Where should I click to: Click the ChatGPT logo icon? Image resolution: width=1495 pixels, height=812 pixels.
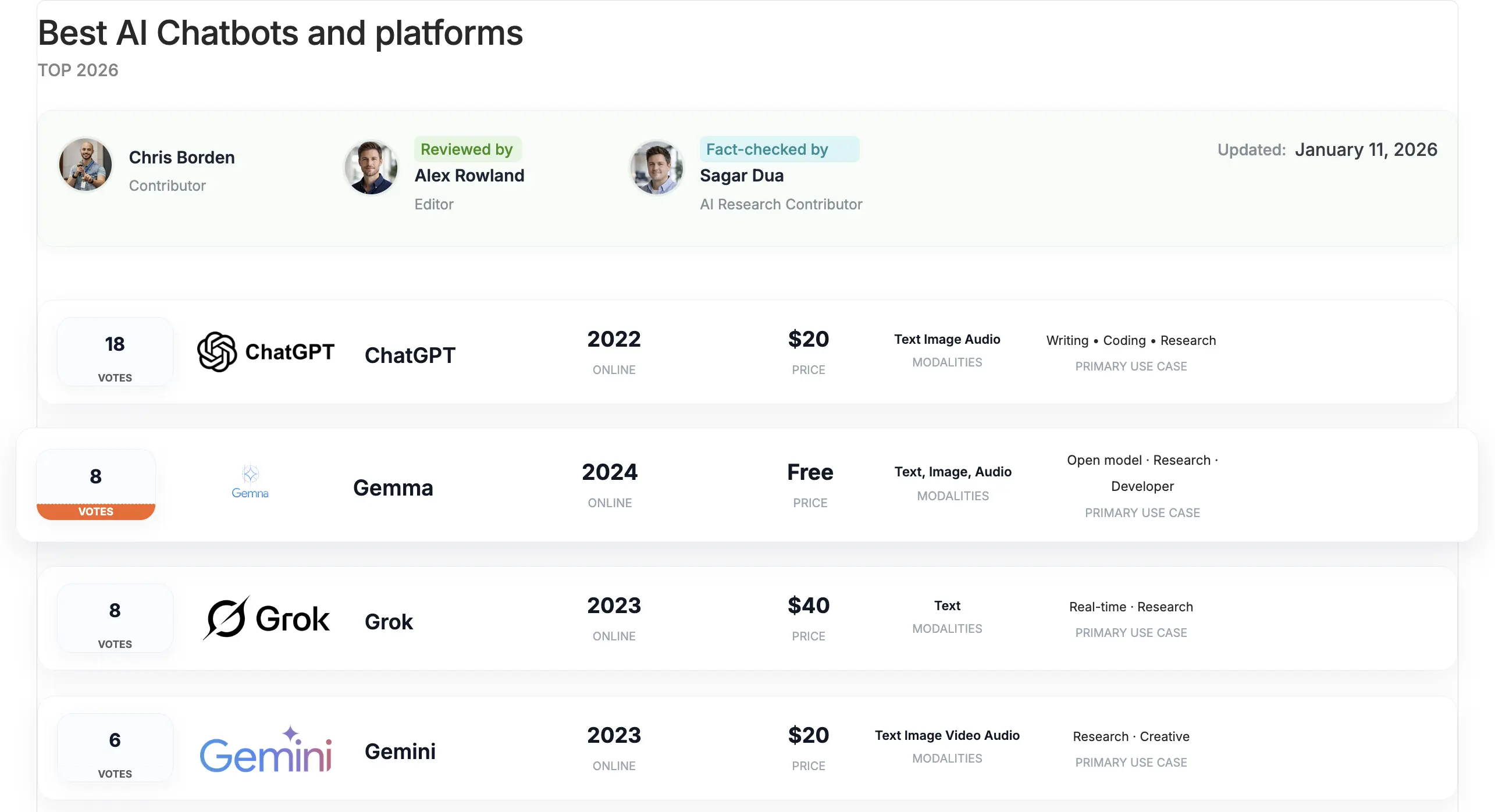point(216,352)
